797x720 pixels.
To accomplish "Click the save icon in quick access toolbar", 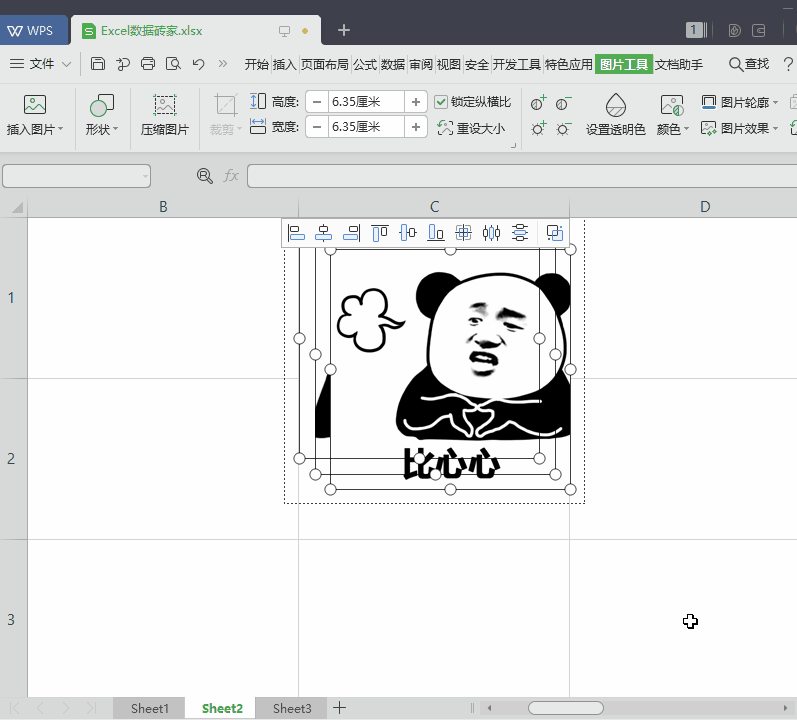I will pyautogui.click(x=98, y=64).
